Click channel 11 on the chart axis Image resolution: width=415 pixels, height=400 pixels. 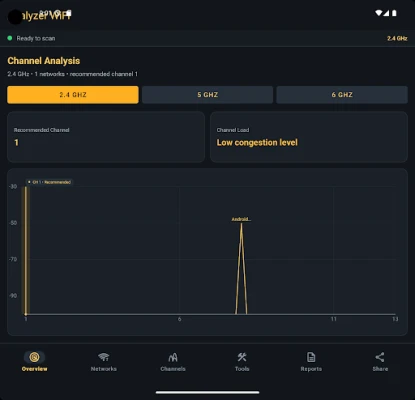coord(333,319)
